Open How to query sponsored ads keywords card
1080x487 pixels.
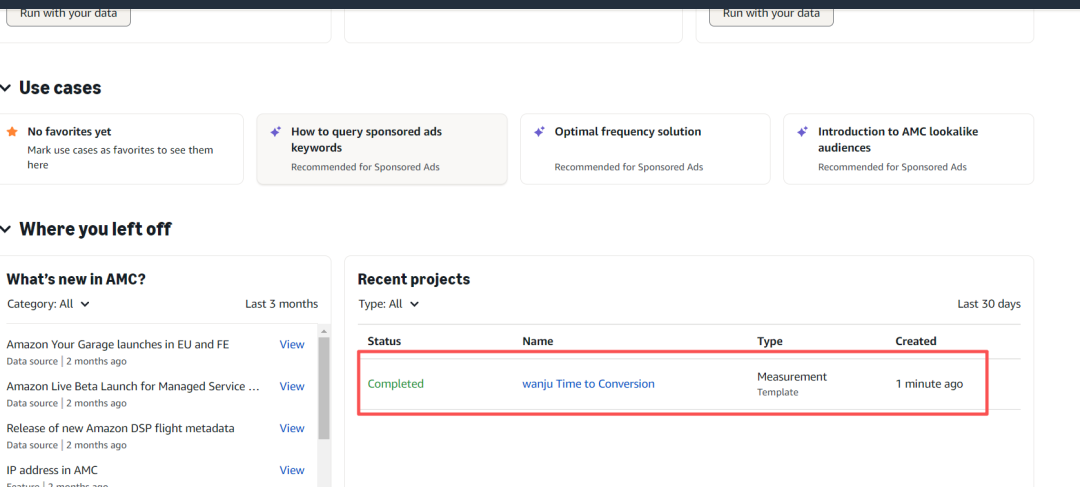366,140
